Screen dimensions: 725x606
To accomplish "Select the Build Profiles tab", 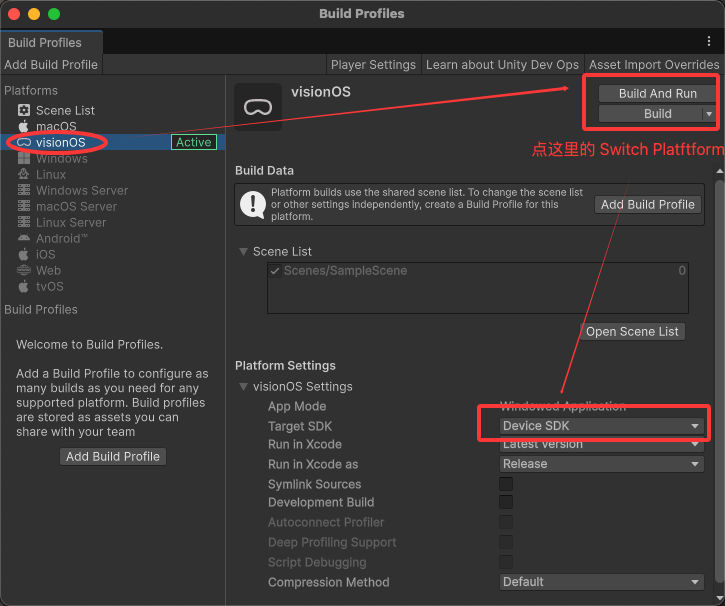I will coord(52,43).
